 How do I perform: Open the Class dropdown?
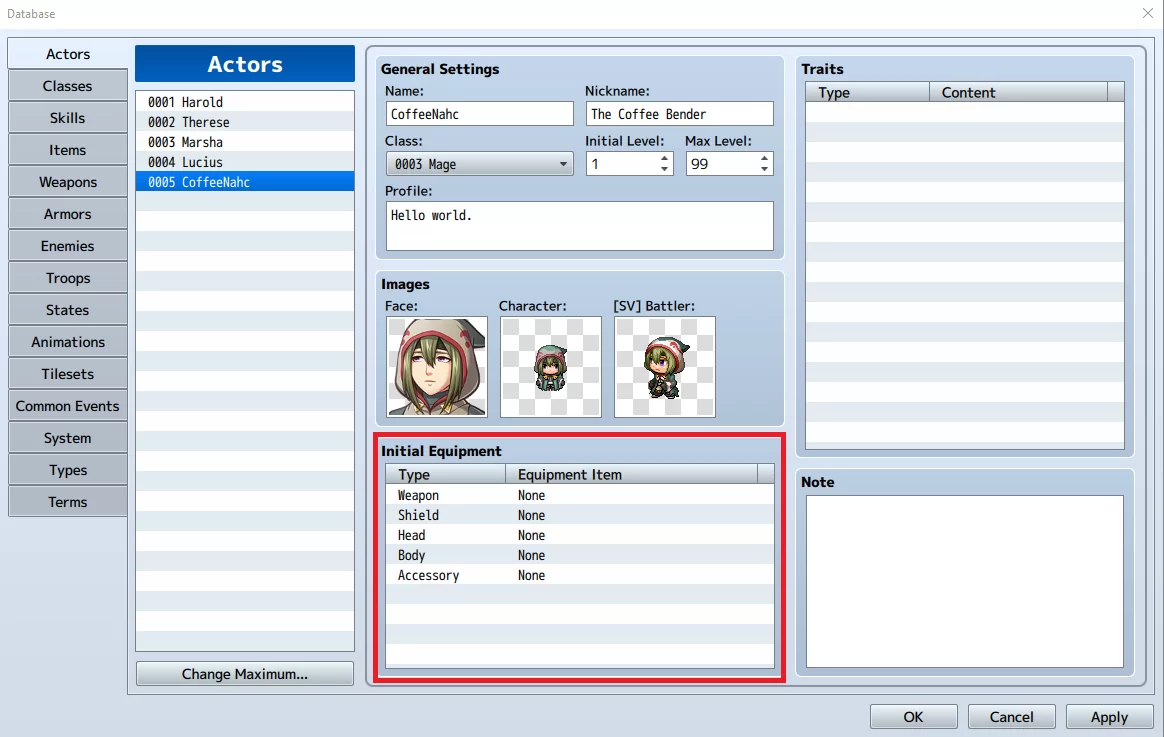(x=480, y=164)
